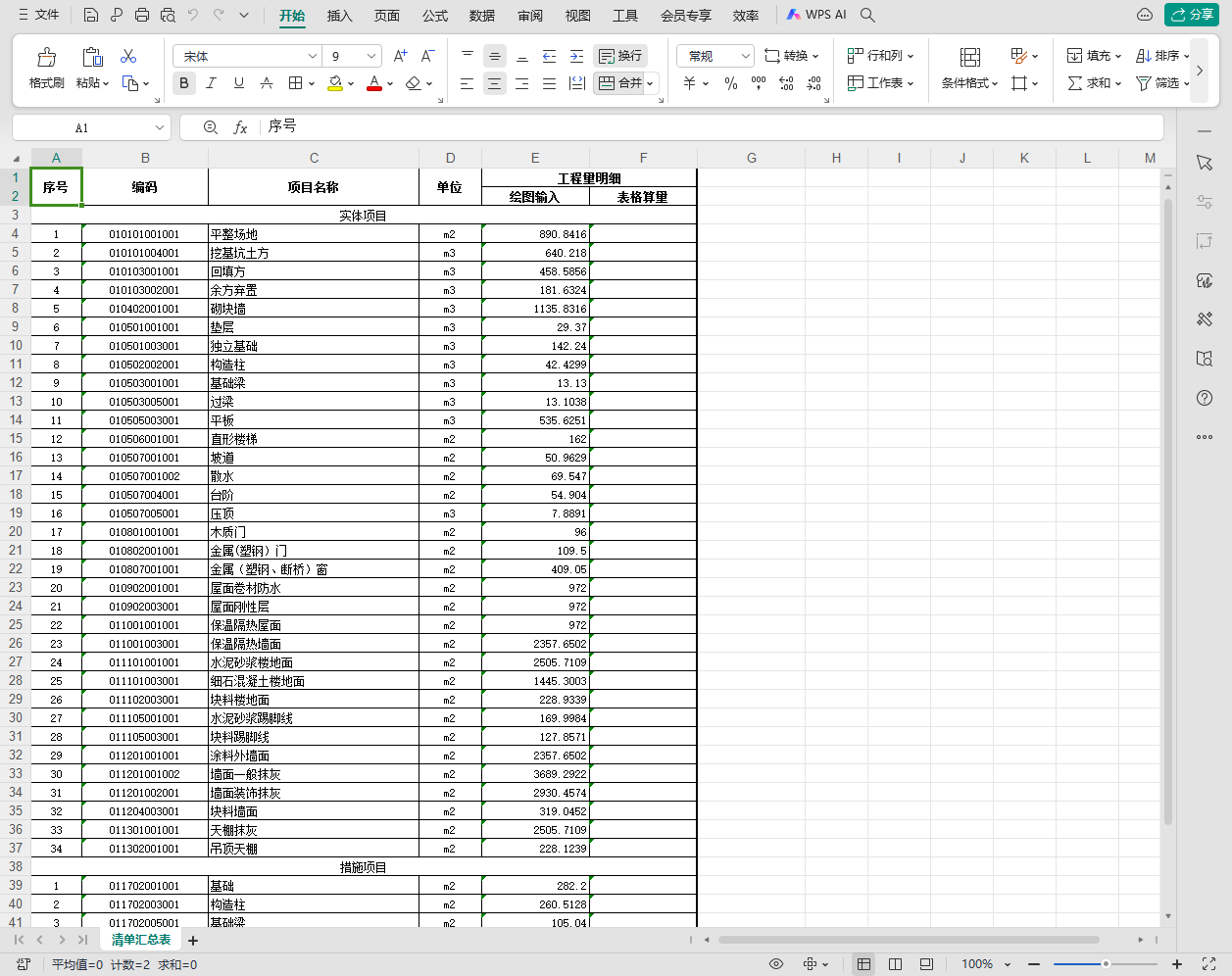Toggle Italic formatting

point(211,83)
